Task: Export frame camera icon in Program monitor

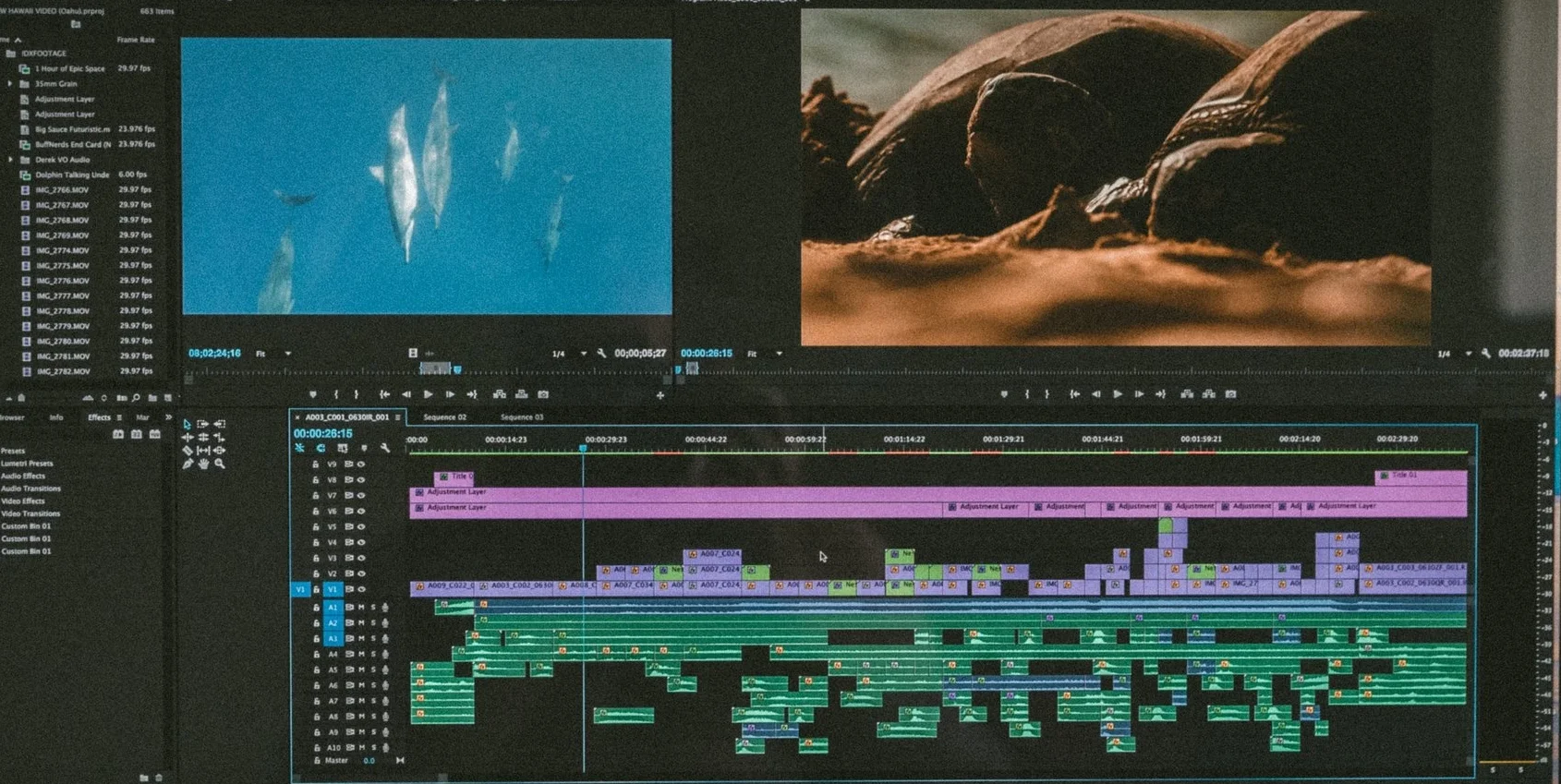Action: [x=1231, y=394]
